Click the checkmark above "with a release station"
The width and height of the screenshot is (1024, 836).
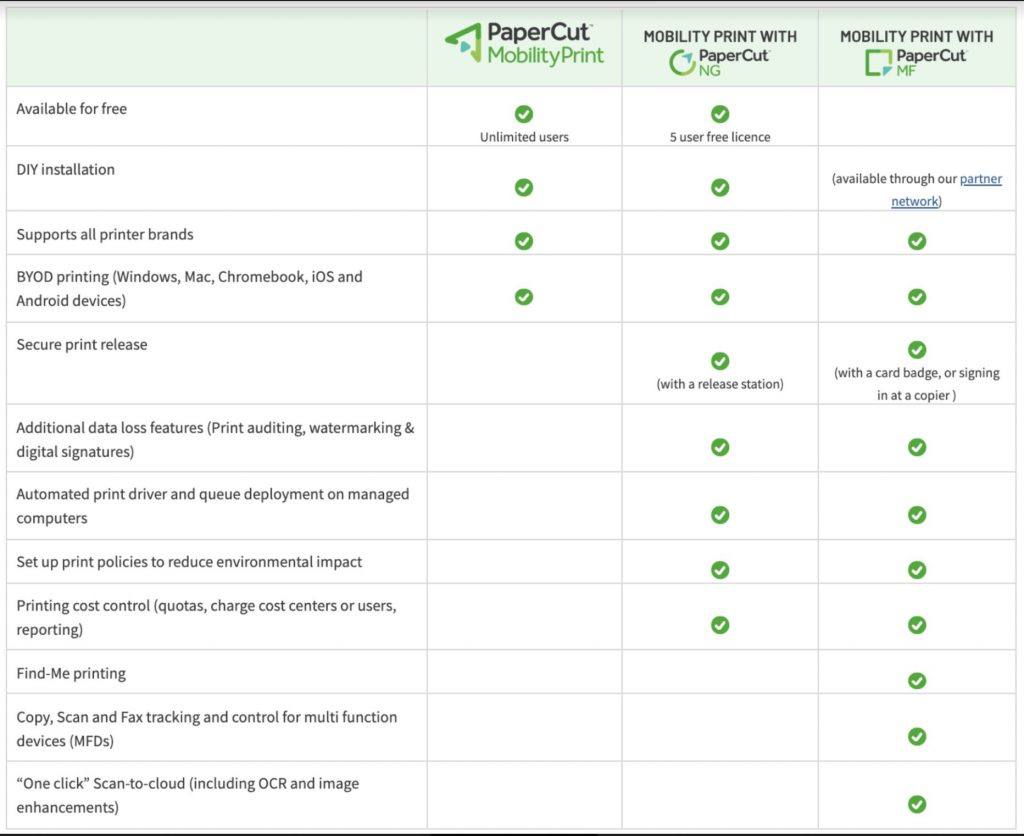(720, 361)
